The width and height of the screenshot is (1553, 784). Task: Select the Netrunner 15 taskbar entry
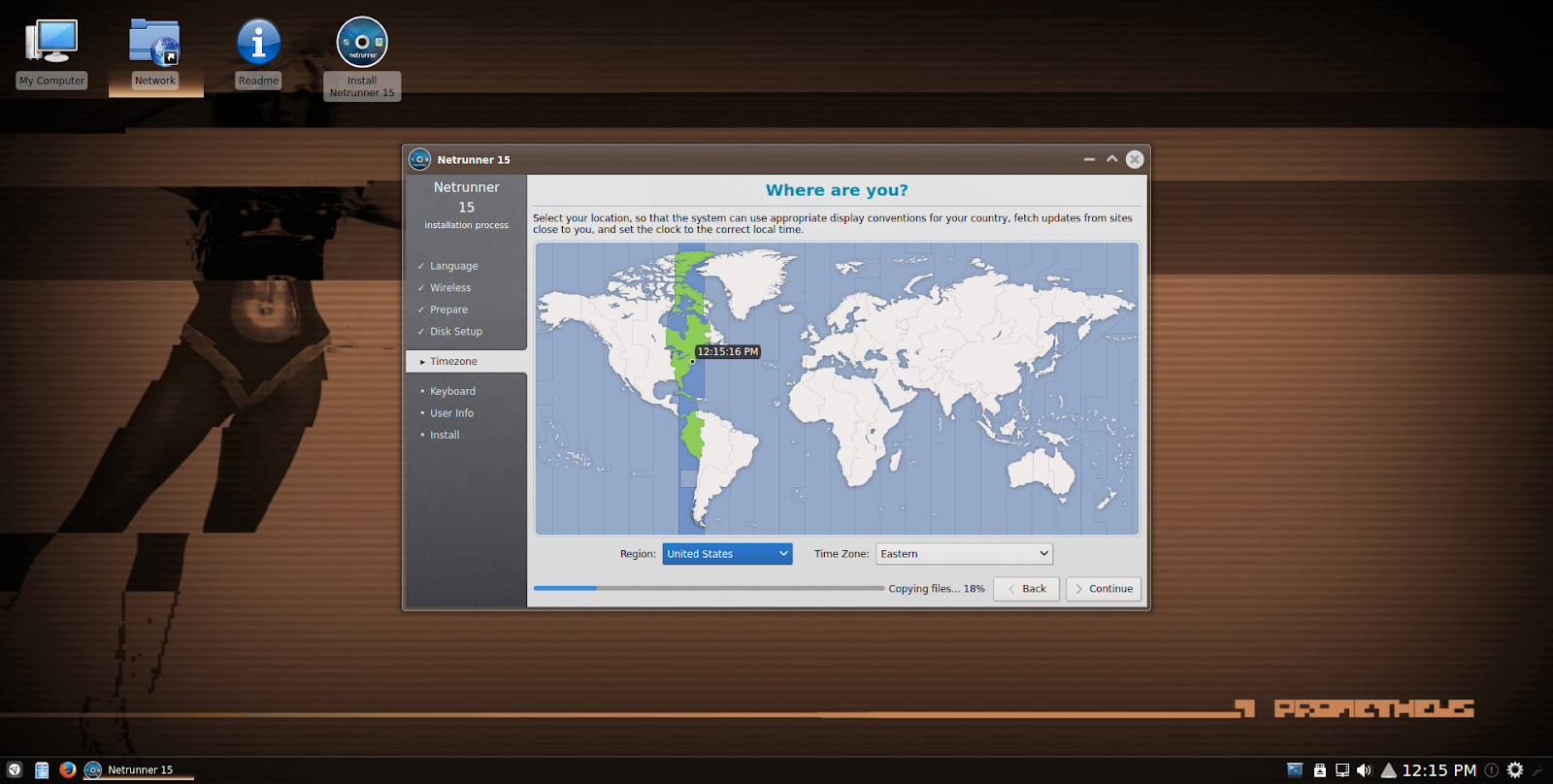click(139, 769)
